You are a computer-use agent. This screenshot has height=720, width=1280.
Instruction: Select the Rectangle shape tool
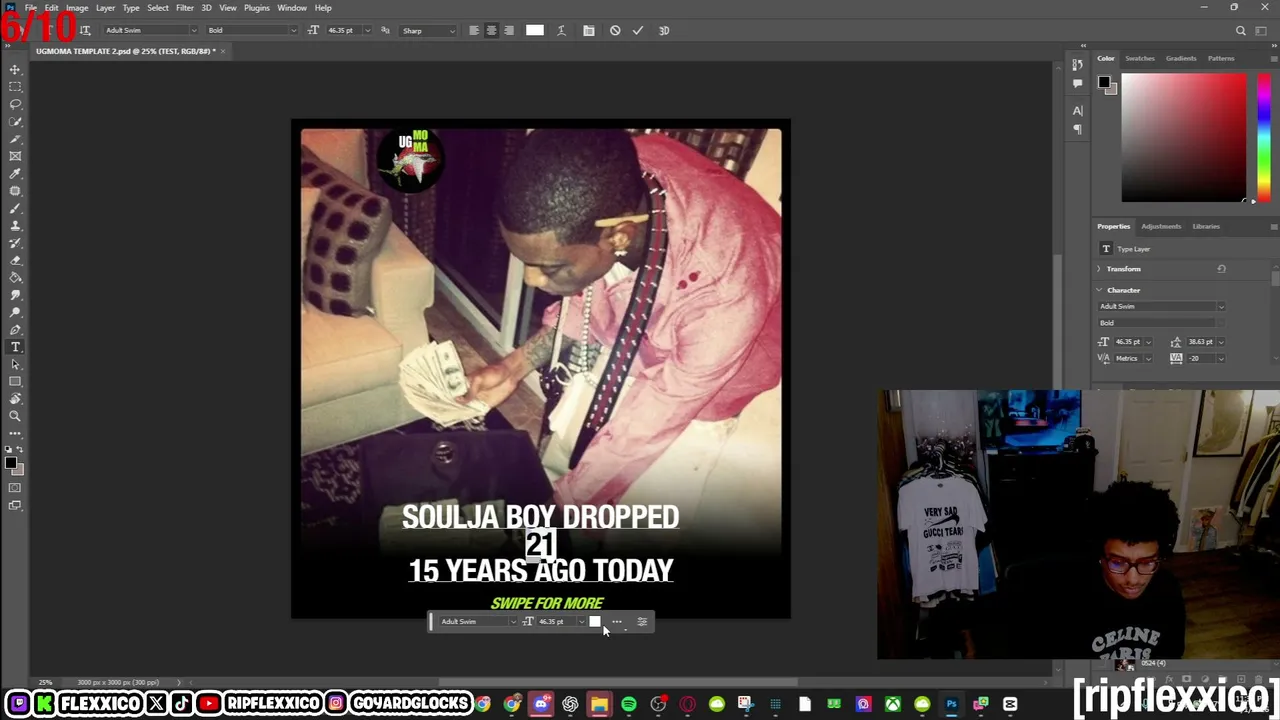tap(15, 381)
